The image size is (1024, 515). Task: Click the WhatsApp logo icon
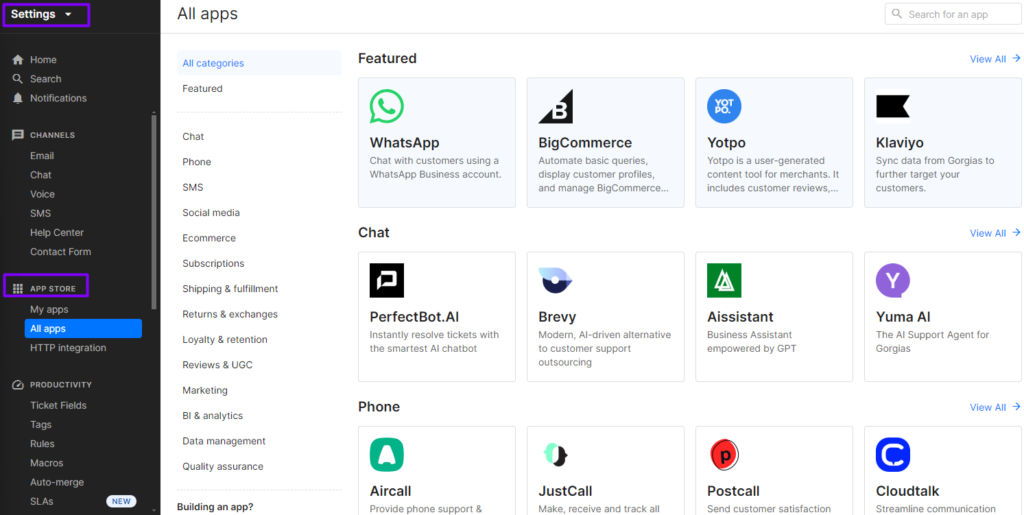coord(387,106)
